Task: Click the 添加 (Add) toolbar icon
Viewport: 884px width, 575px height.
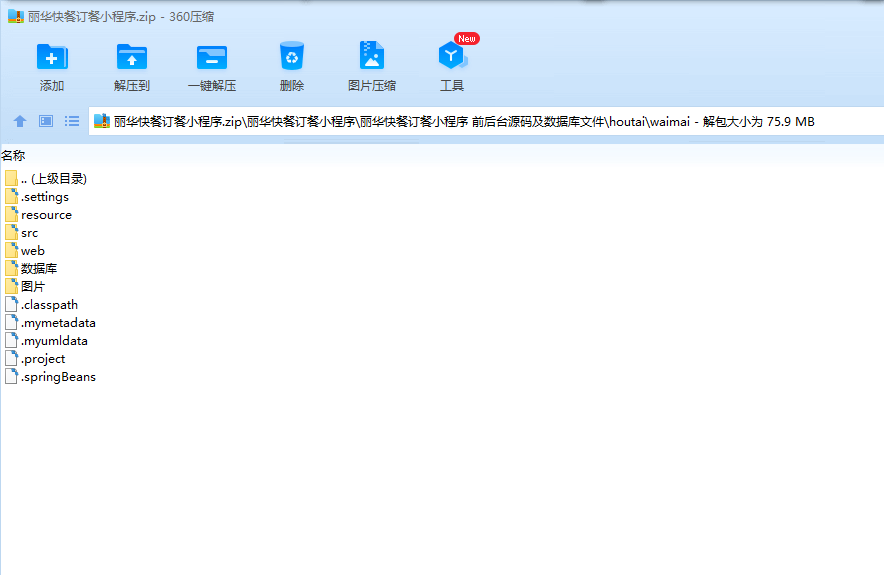Action: (x=52, y=56)
